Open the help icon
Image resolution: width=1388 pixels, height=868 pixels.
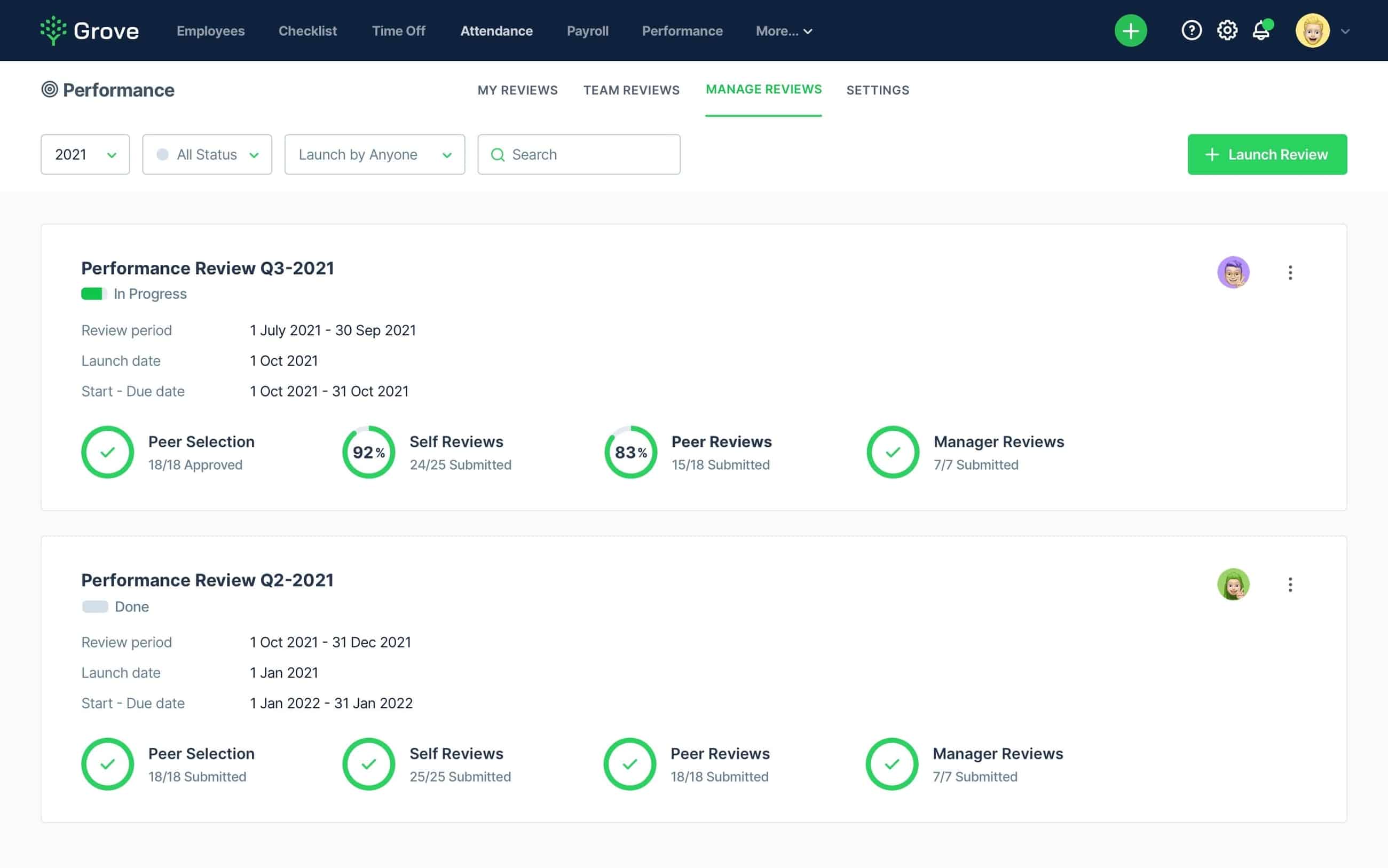click(x=1192, y=30)
